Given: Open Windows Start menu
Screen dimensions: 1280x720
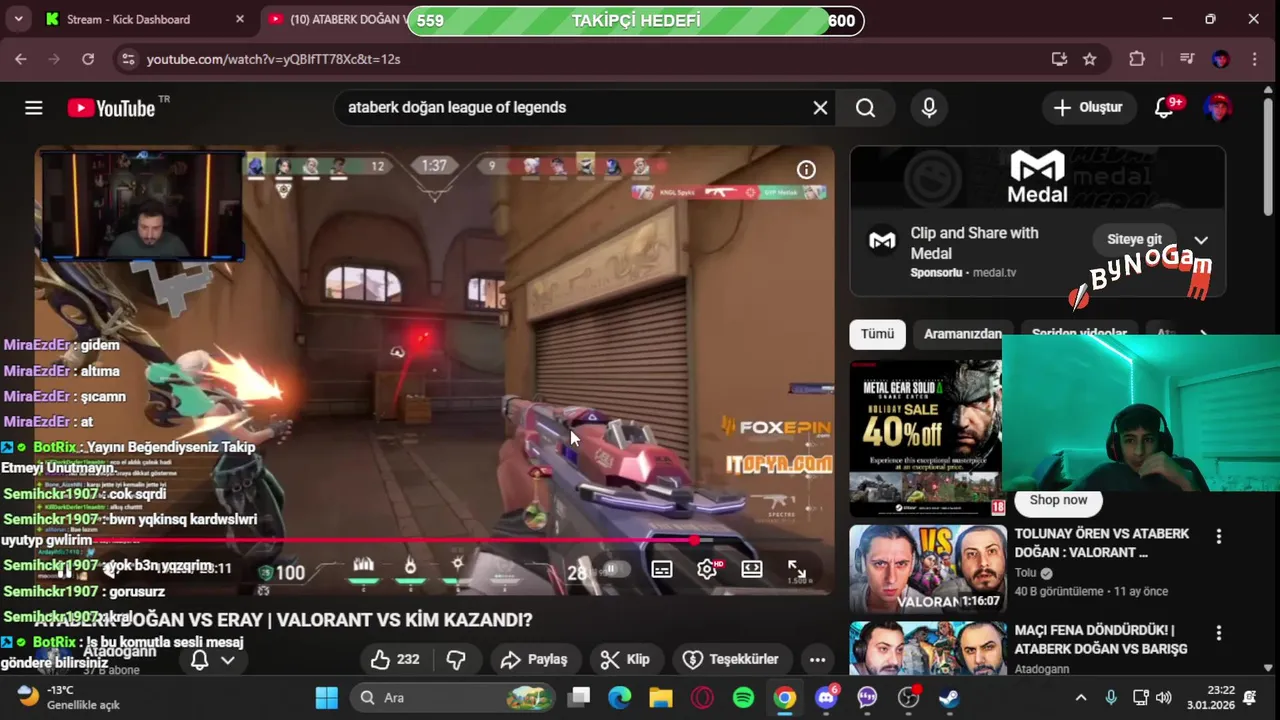Looking at the screenshot, I should coord(326,697).
